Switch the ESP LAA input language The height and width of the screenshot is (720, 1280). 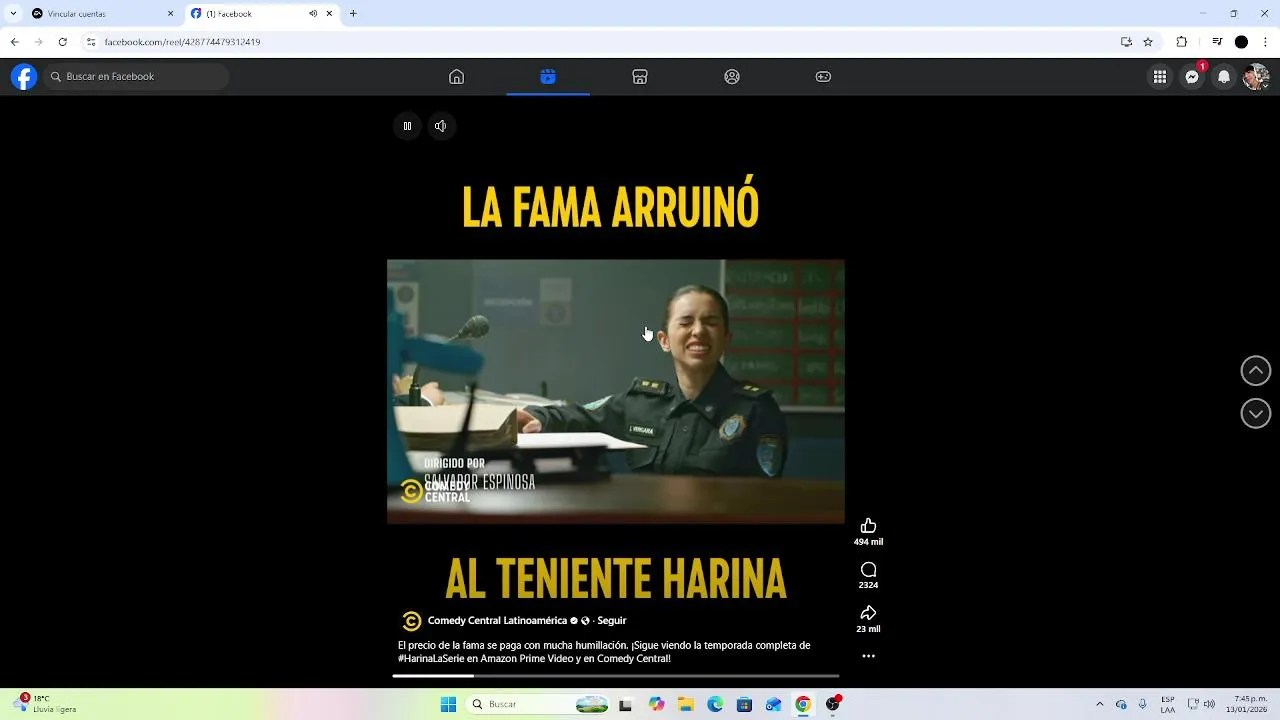click(1168, 704)
